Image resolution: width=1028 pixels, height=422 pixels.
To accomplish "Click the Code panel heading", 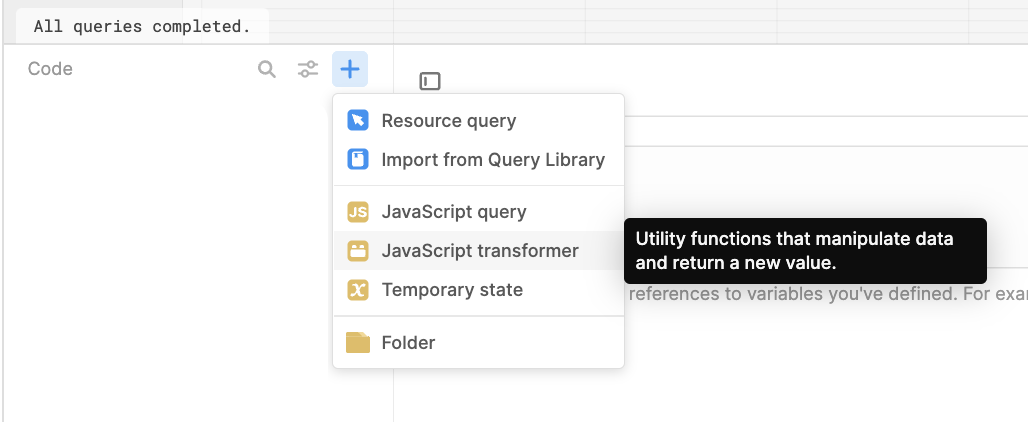I will [50, 69].
